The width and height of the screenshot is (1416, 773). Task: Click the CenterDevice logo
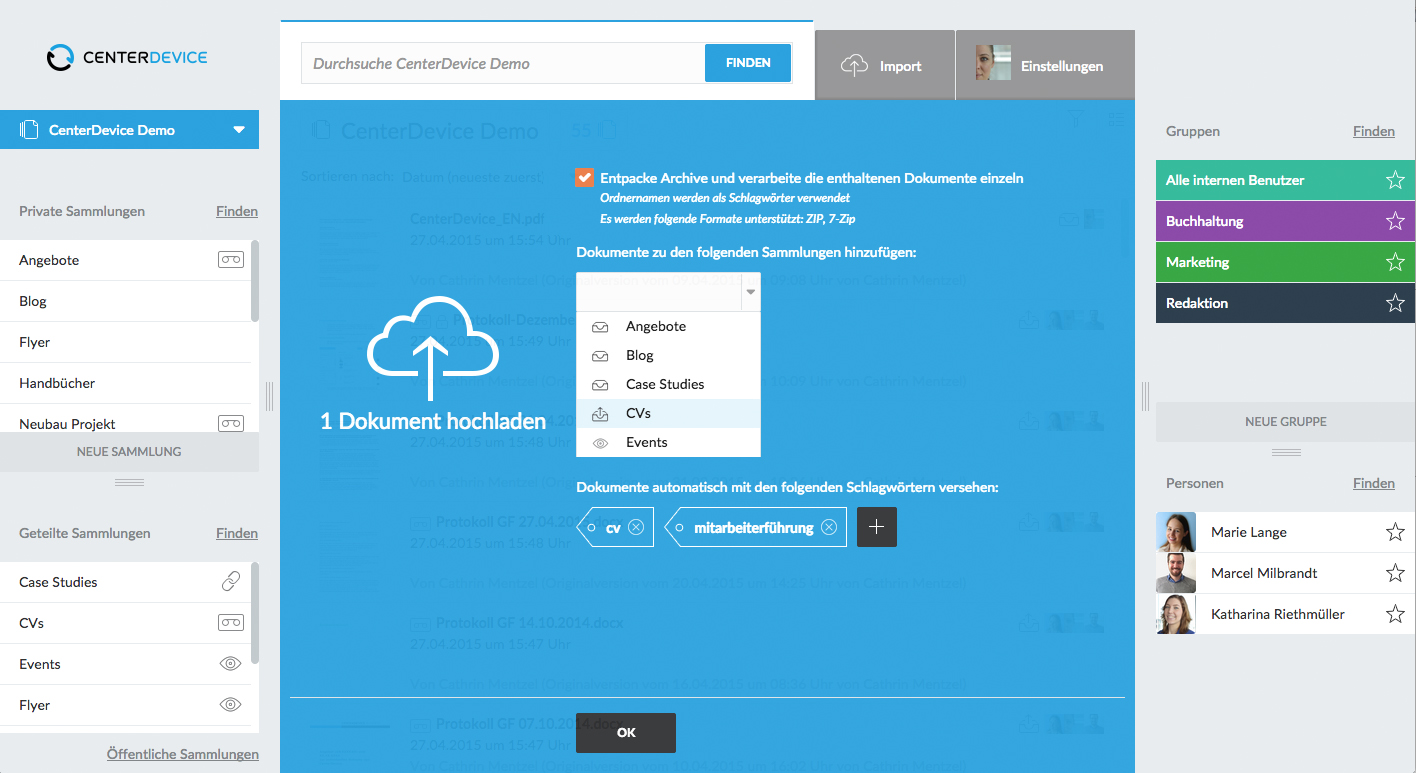pyautogui.click(x=127, y=57)
